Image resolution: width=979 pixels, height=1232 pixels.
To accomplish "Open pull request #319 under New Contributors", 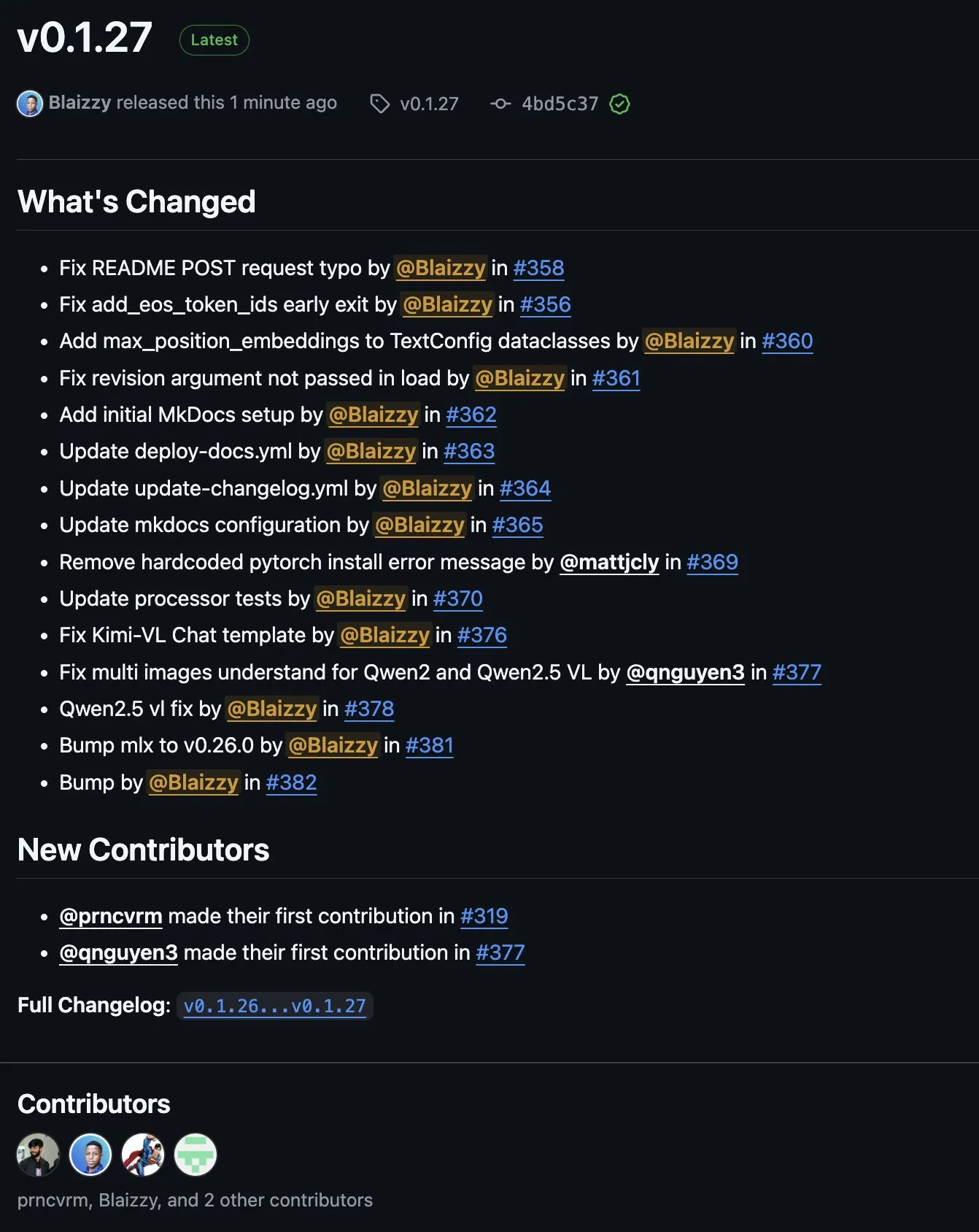I will (x=484, y=916).
